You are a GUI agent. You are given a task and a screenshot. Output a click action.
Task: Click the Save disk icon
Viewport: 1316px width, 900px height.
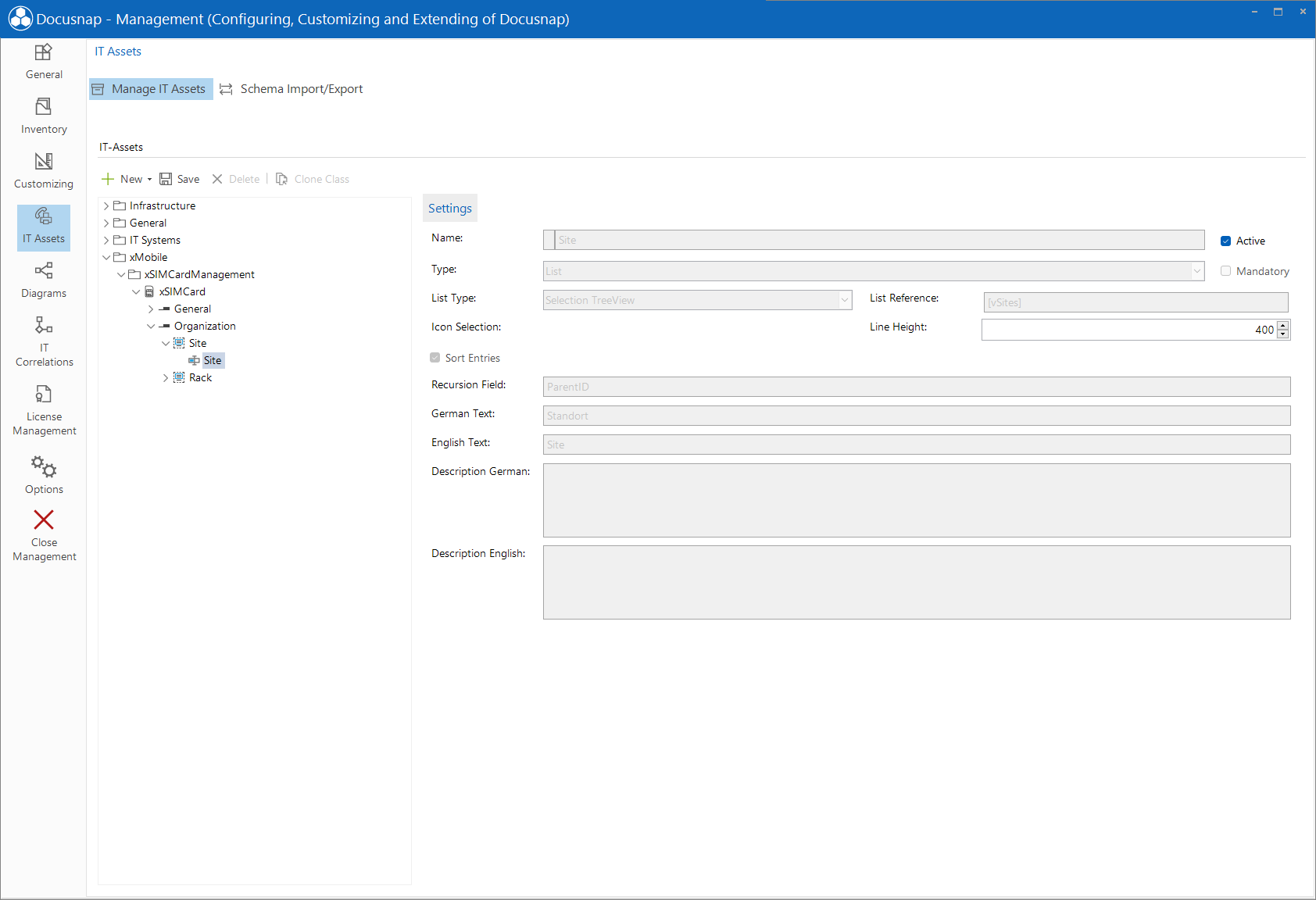pos(166,179)
